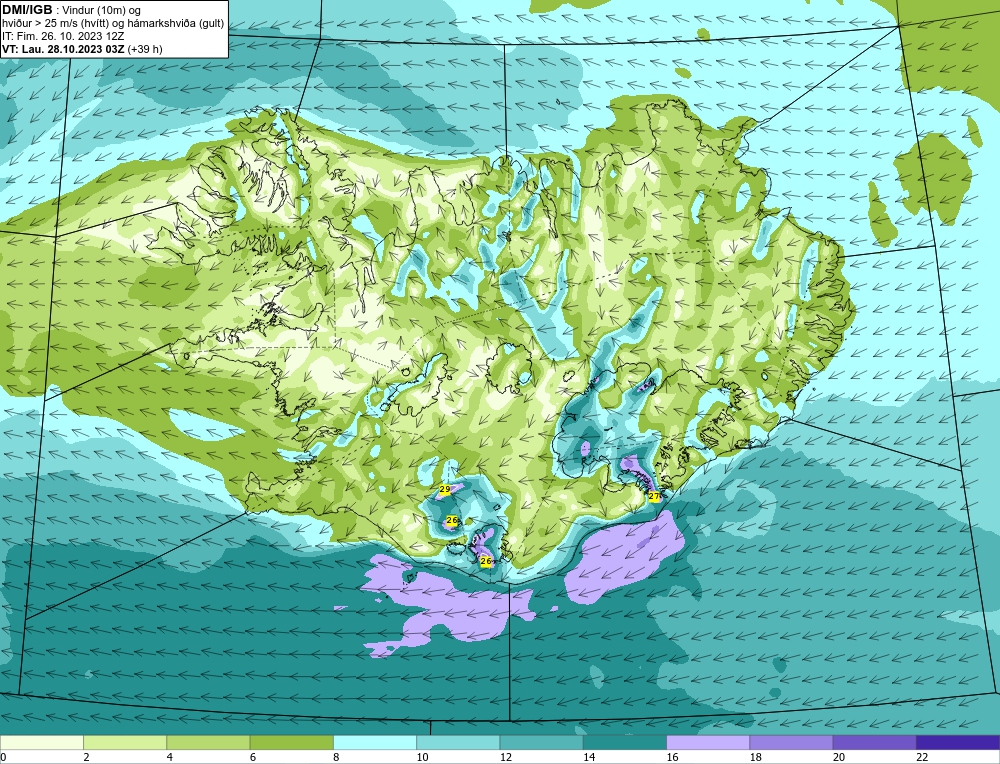The image size is (1000, 764).
Task: Select the 6–8 m/s olive green swatch
Action: [292, 743]
